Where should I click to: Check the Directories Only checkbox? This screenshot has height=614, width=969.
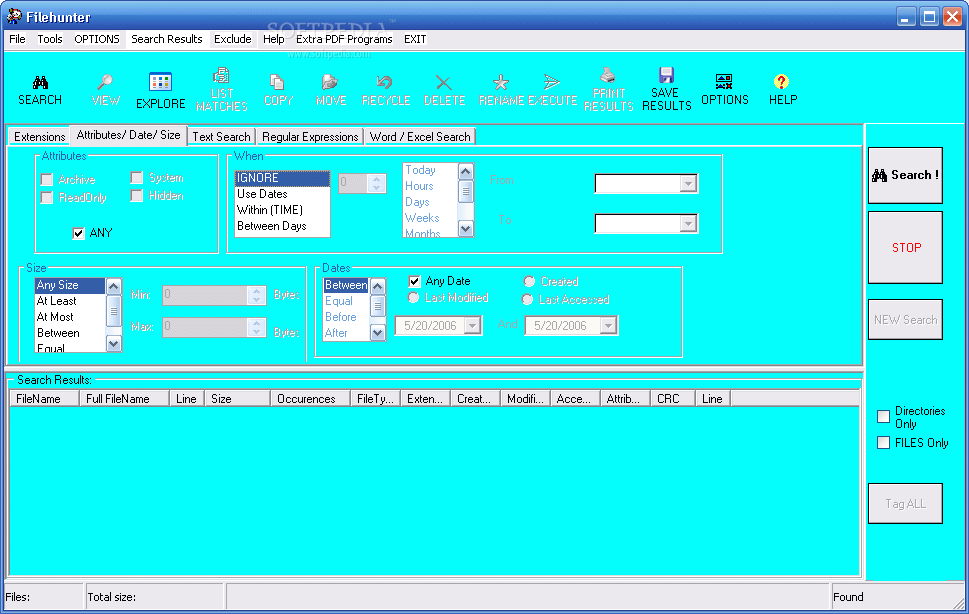coord(884,416)
